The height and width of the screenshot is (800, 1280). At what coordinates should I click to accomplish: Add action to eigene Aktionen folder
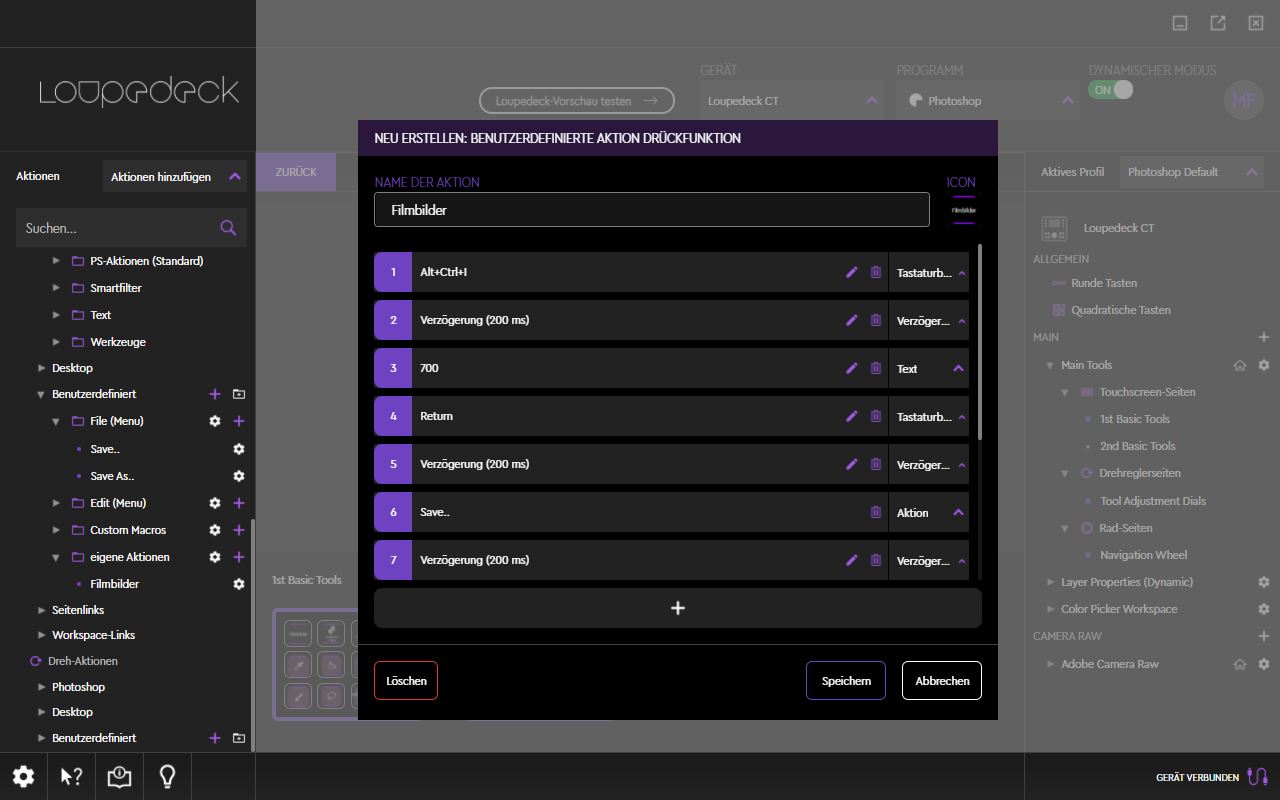[239, 557]
